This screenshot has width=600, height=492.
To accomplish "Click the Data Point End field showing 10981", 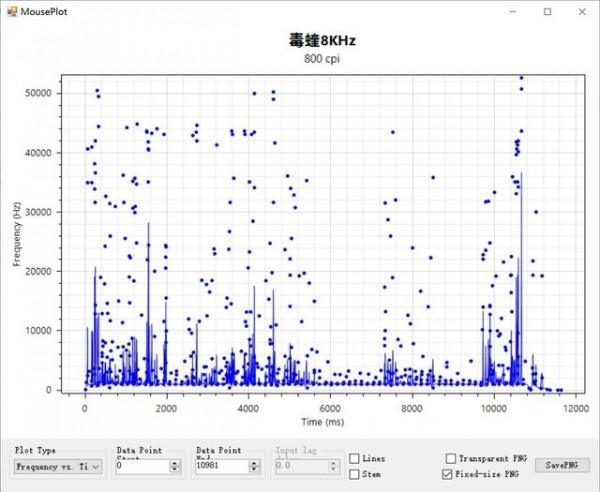I will pyautogui.click(x=222, y=466).
